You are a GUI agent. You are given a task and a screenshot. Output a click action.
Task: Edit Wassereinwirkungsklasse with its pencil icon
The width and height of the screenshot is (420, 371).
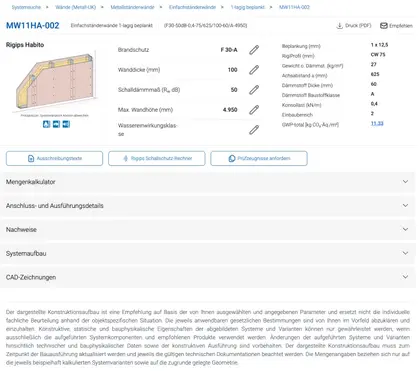click(254, 130)
